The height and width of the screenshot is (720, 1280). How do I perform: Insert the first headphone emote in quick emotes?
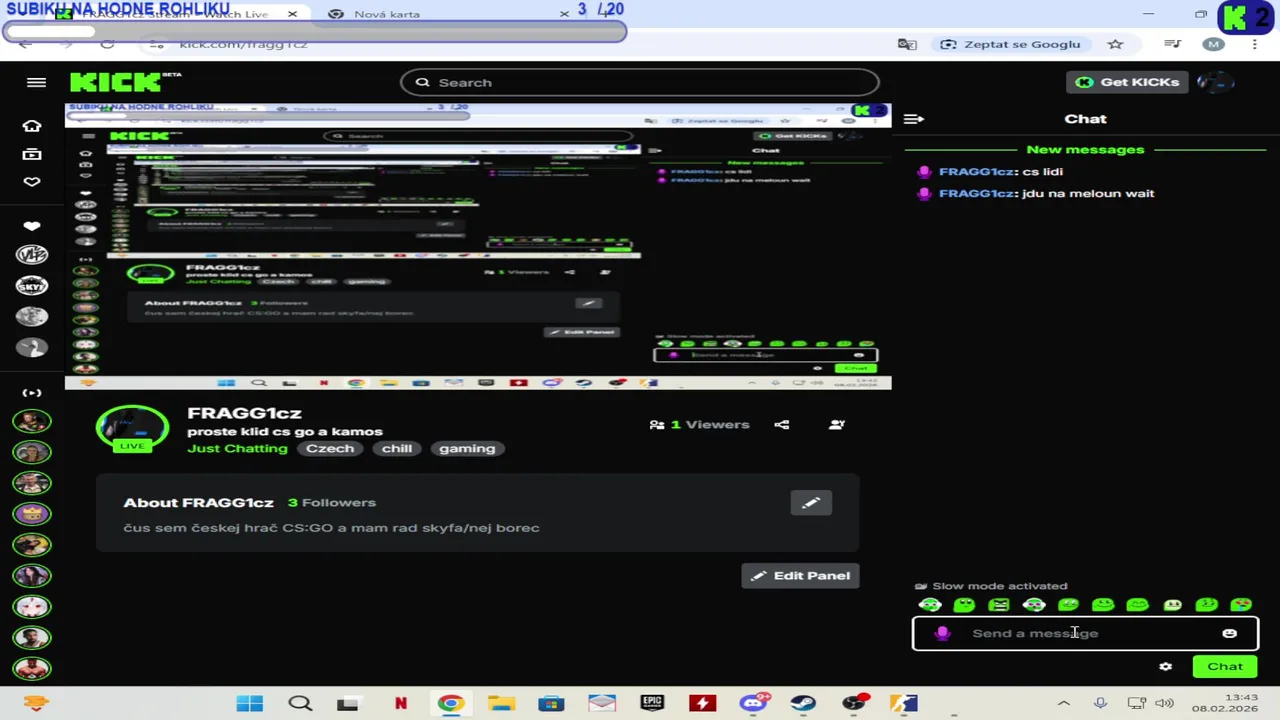930,605
